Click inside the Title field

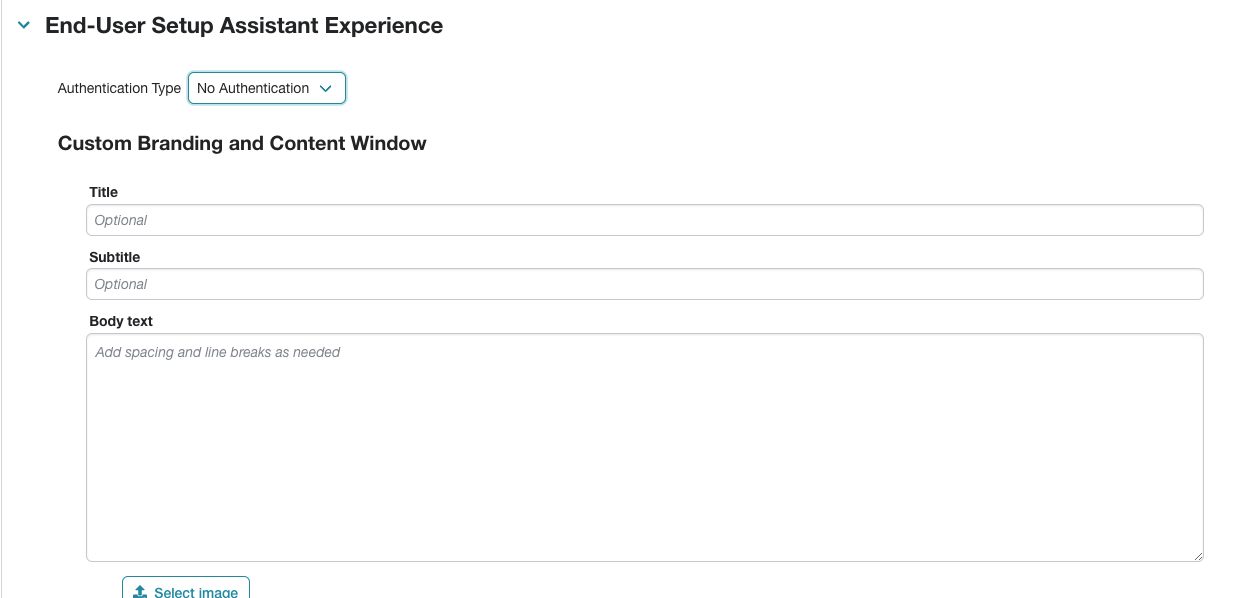(x=645, y=219)
